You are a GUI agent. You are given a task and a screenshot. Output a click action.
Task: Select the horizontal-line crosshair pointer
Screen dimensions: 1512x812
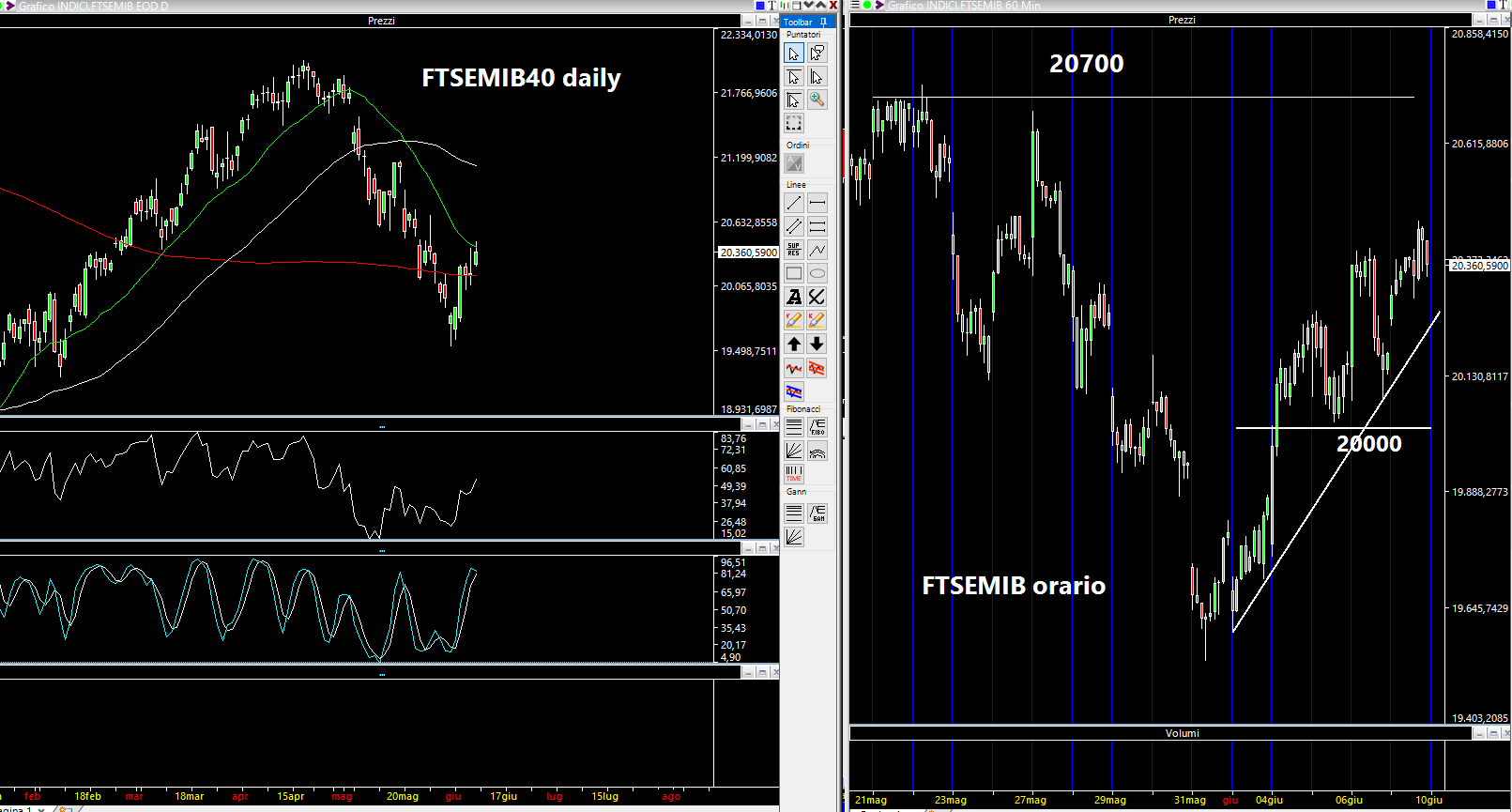(794, 77)
